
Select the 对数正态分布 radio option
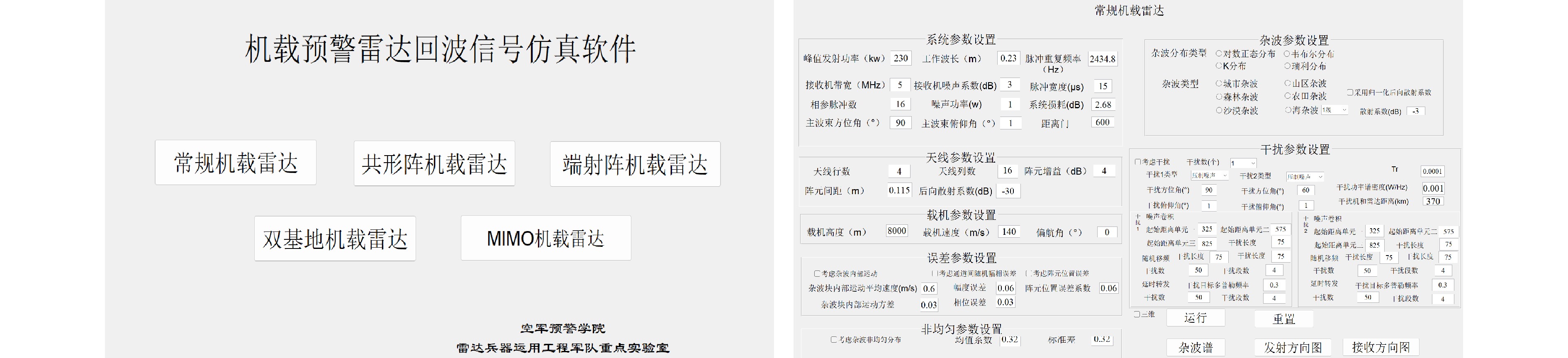coord(1219,54)
